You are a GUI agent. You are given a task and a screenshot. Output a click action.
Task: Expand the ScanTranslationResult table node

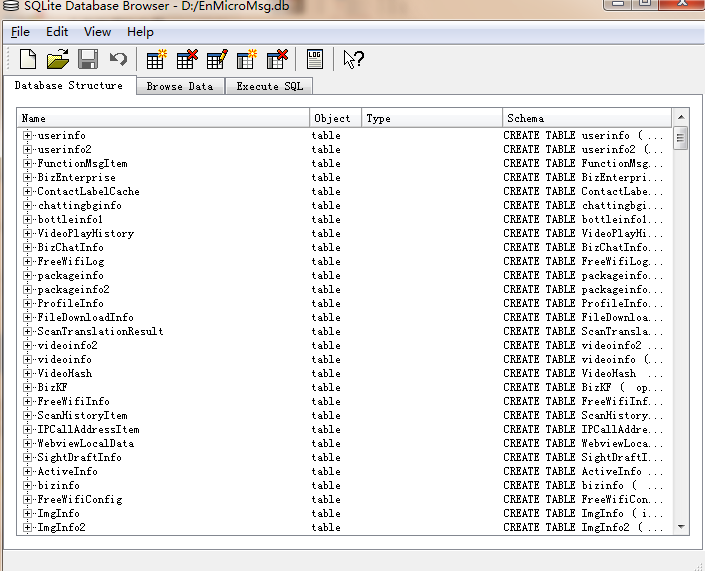[27, 331]
